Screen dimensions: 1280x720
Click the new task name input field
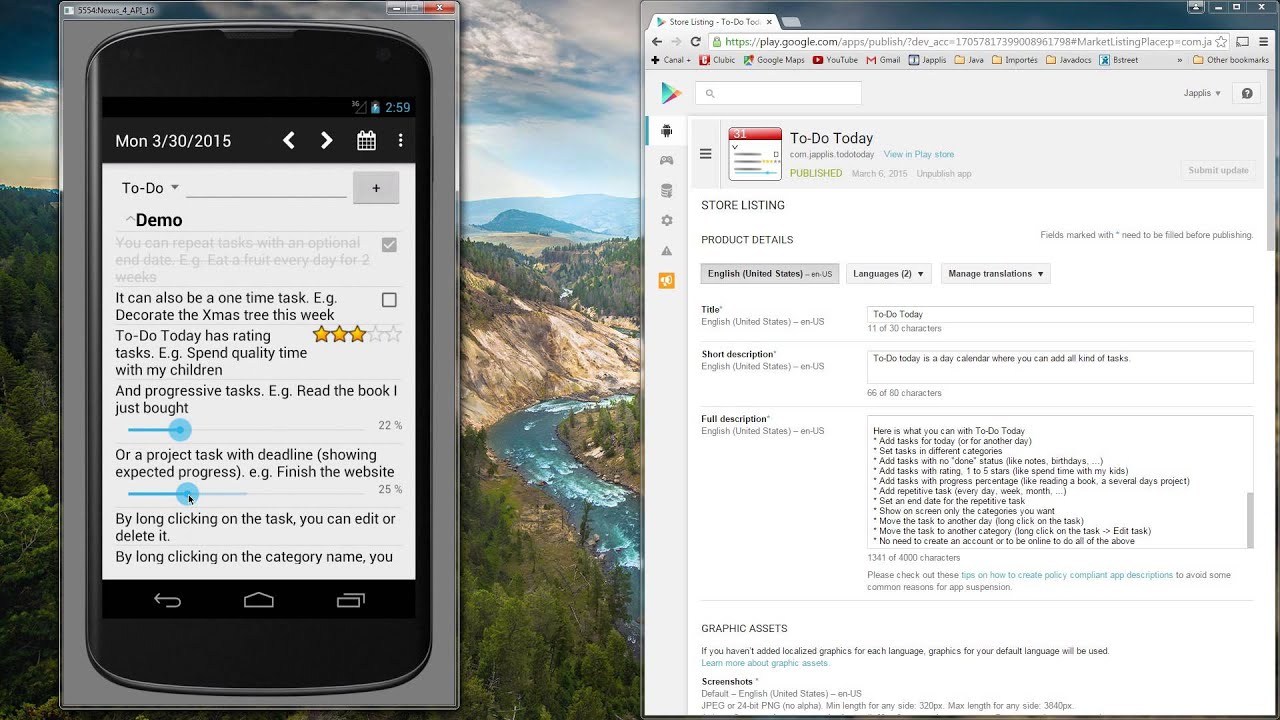click(266, 187)
